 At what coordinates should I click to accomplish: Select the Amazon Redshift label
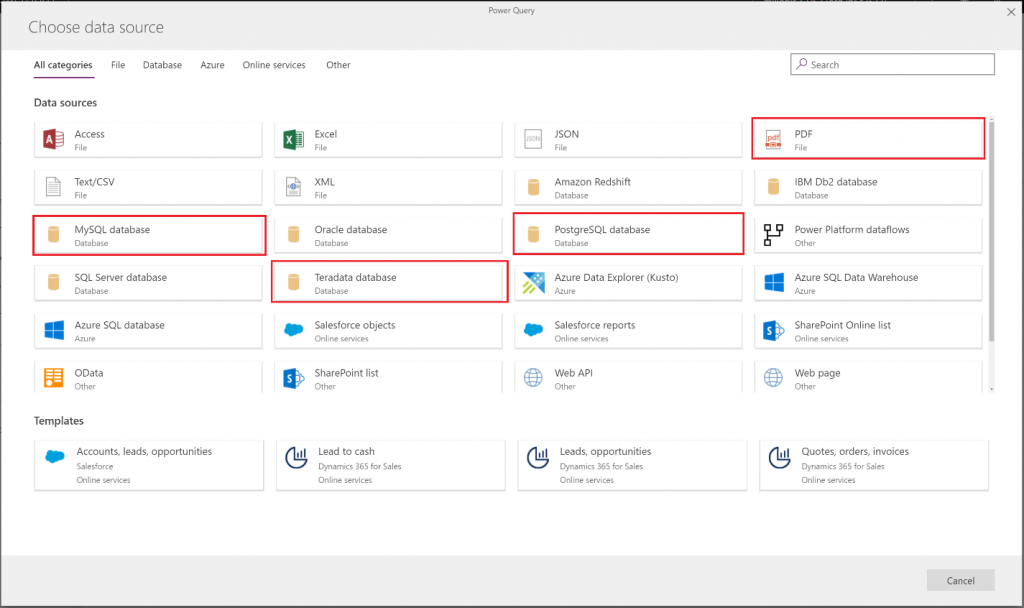(592, 182)
